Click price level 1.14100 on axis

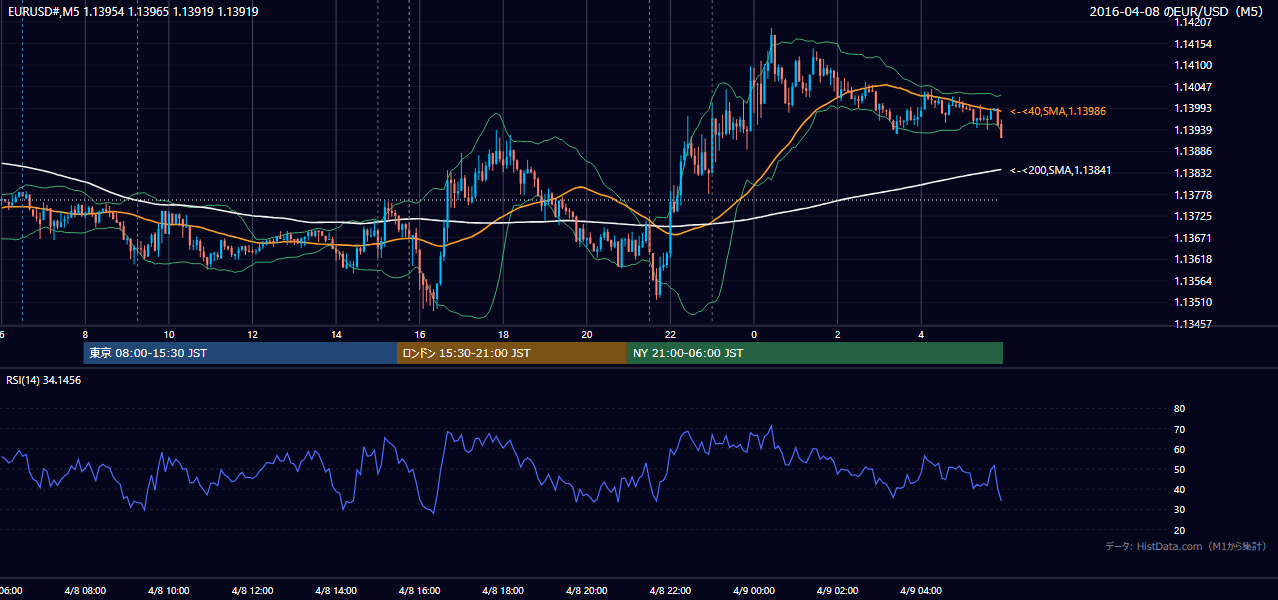(x=1193, y=66)
